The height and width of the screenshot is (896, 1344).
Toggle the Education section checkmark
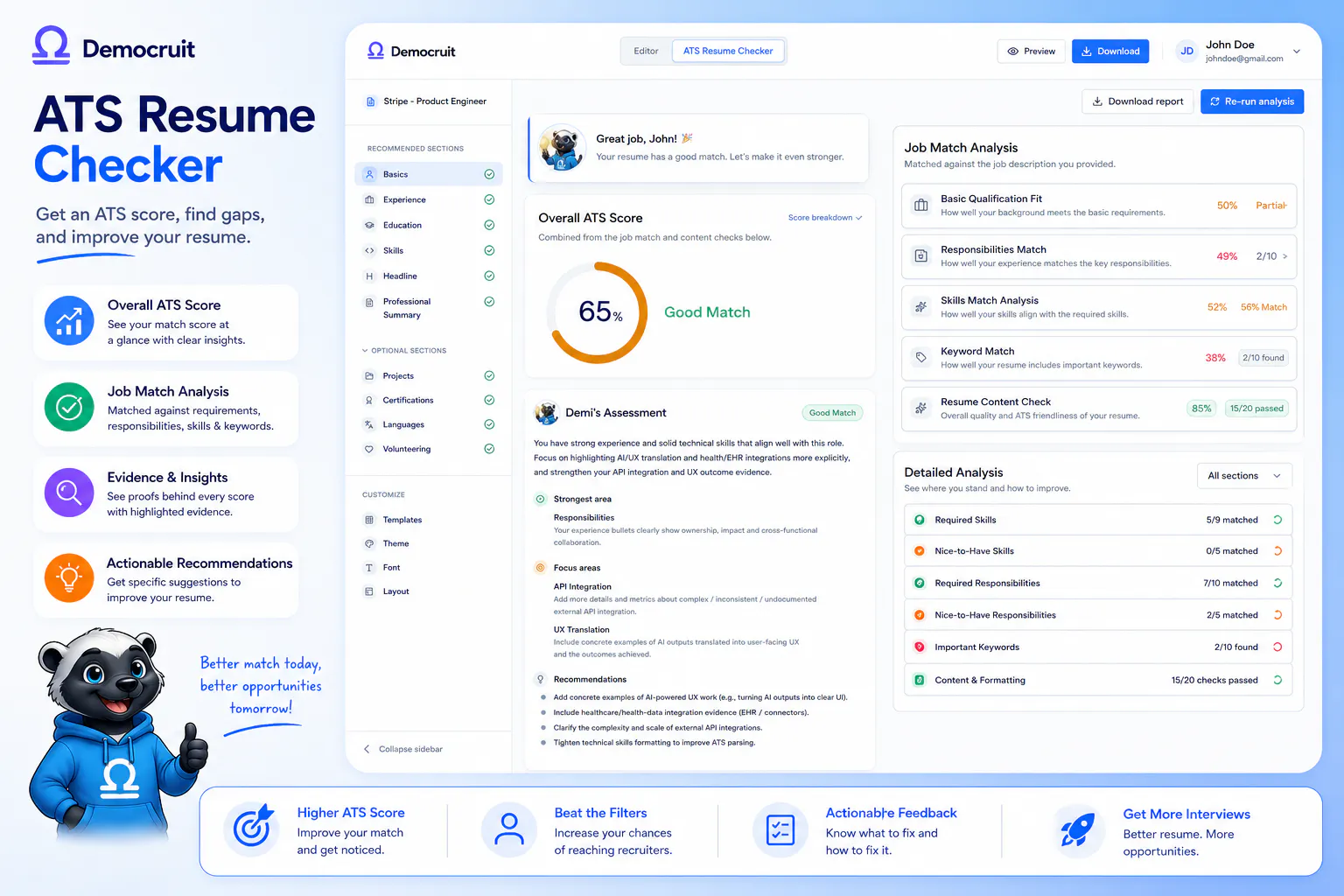(489, 225)
